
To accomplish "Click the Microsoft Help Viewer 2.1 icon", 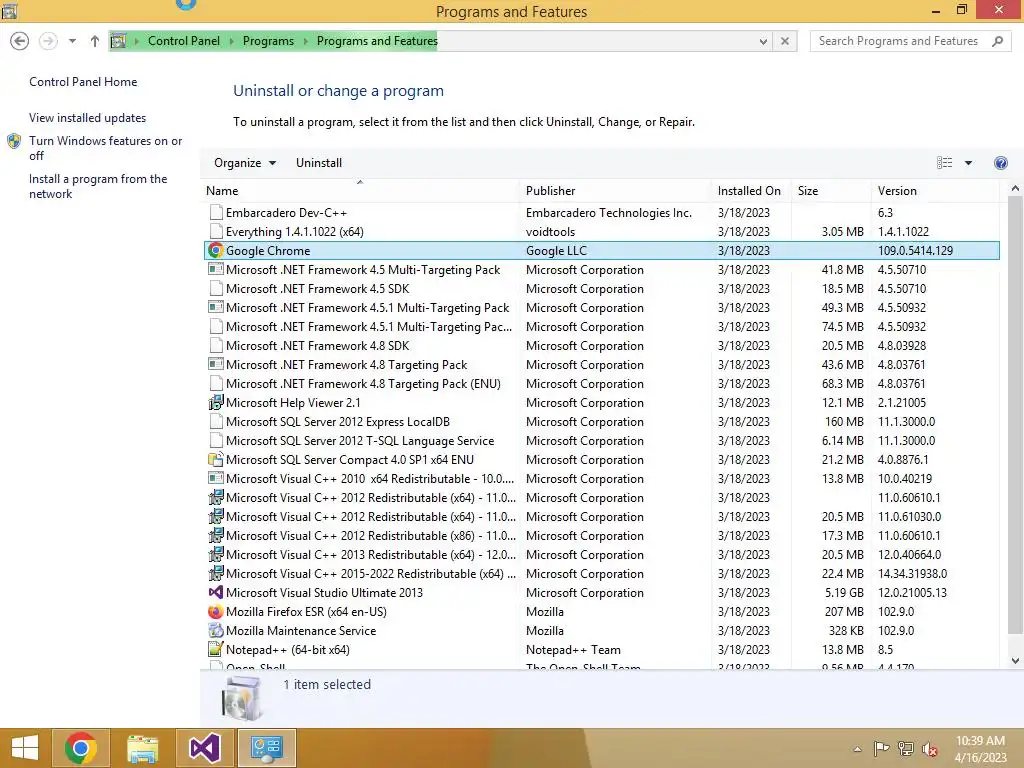I will point(216,403).
